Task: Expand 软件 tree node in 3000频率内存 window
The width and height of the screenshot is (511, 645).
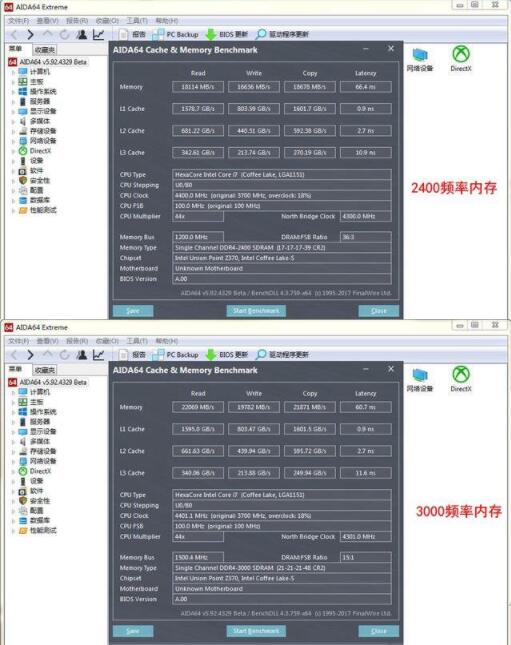Action: coord(13,491)
